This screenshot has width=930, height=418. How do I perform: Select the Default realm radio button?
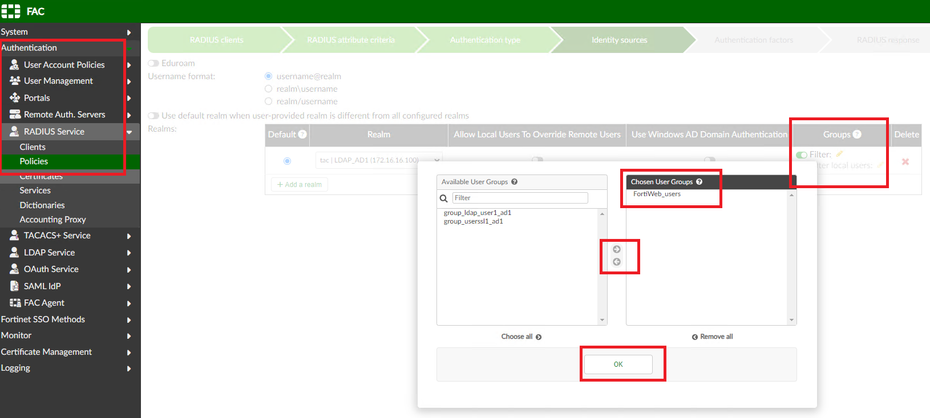tap(288, 161)
